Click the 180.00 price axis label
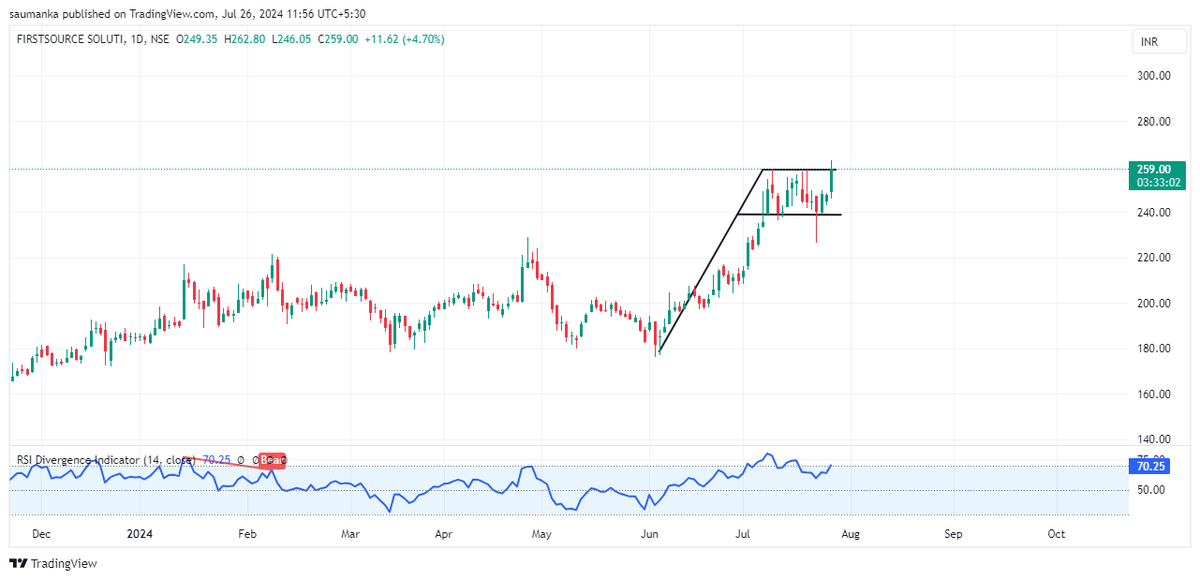 1154,349
